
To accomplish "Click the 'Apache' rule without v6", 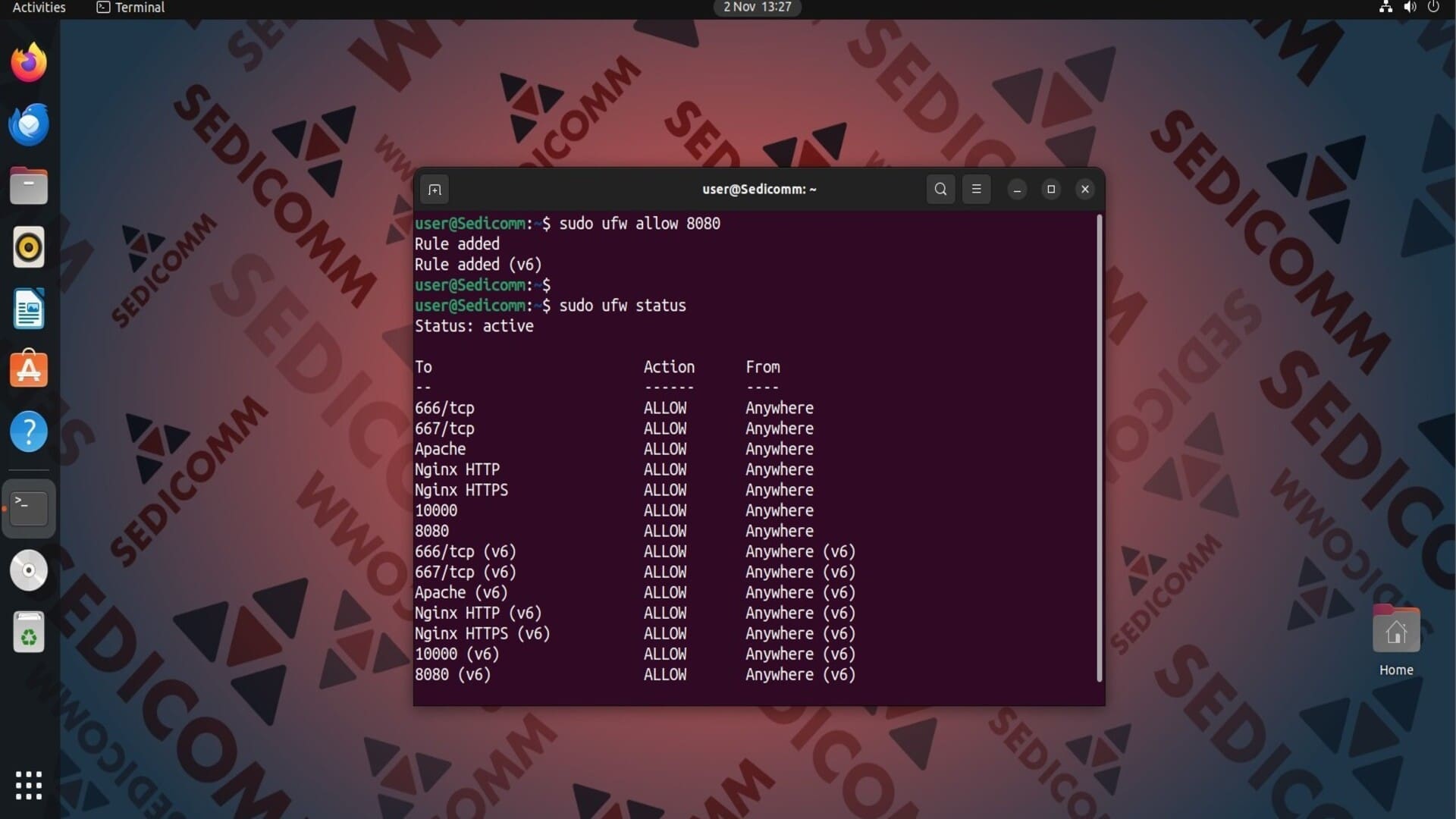I will point(440,449).
